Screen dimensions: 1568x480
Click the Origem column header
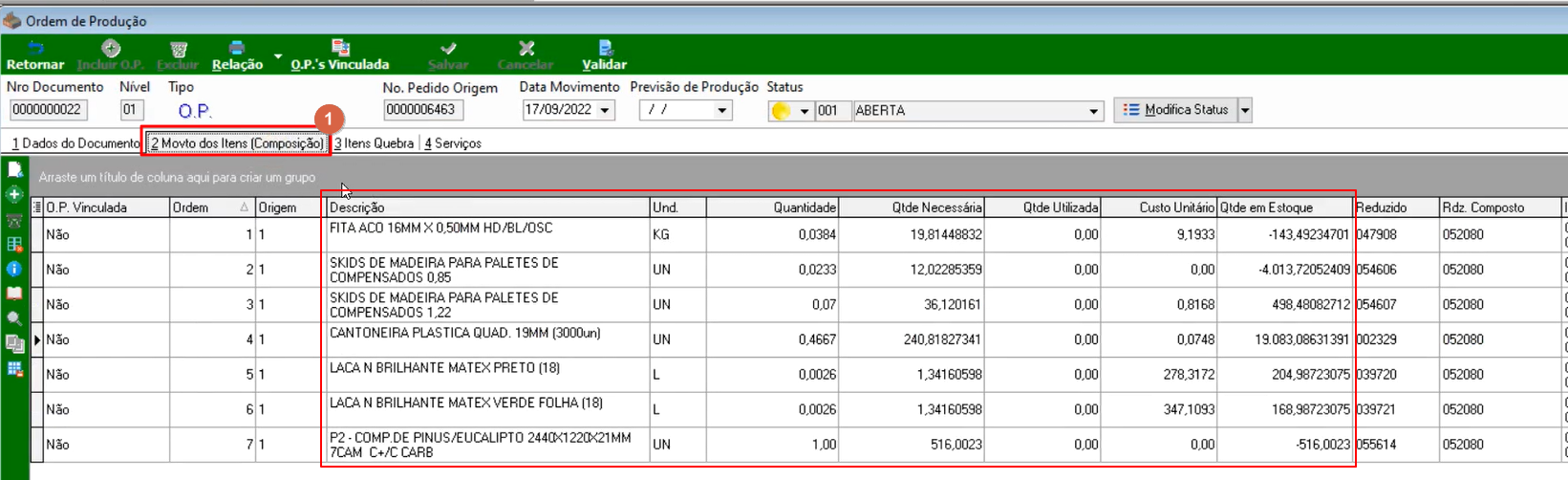pyautogui.click(x=290, y=207)
